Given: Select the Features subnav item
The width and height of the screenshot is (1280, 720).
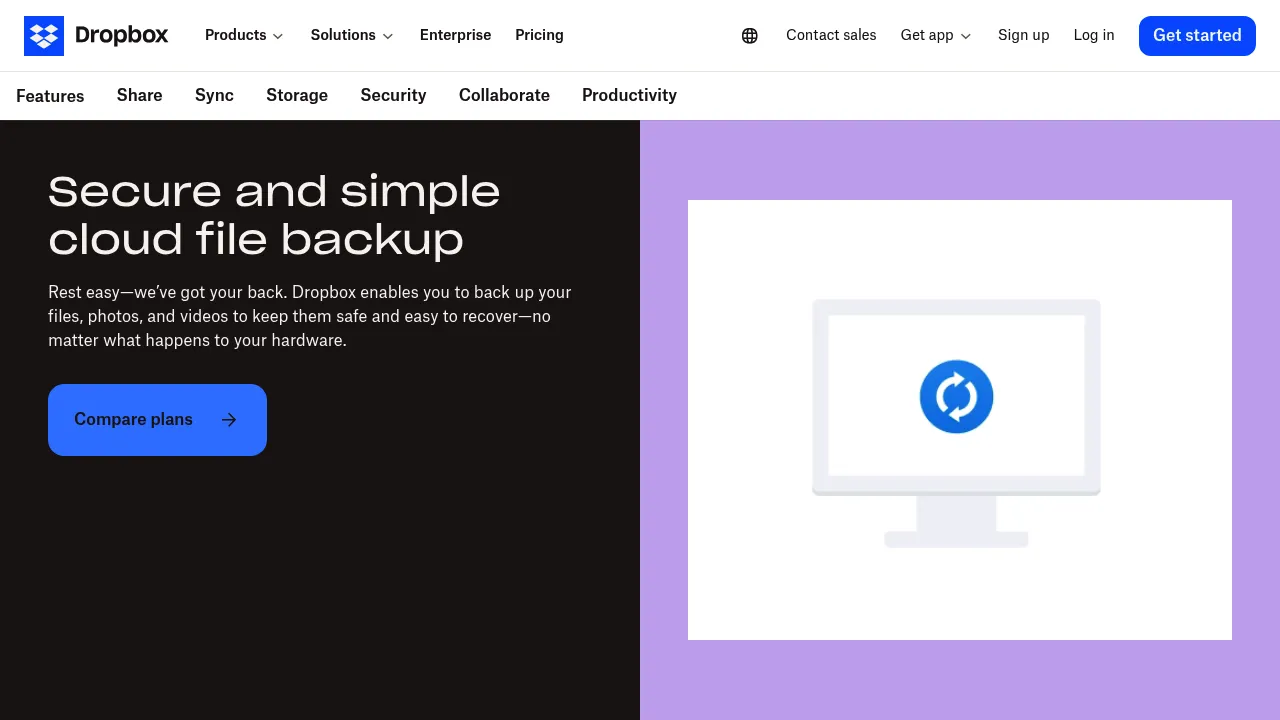Looking at the screenshot, I should [x=50, y=96].
